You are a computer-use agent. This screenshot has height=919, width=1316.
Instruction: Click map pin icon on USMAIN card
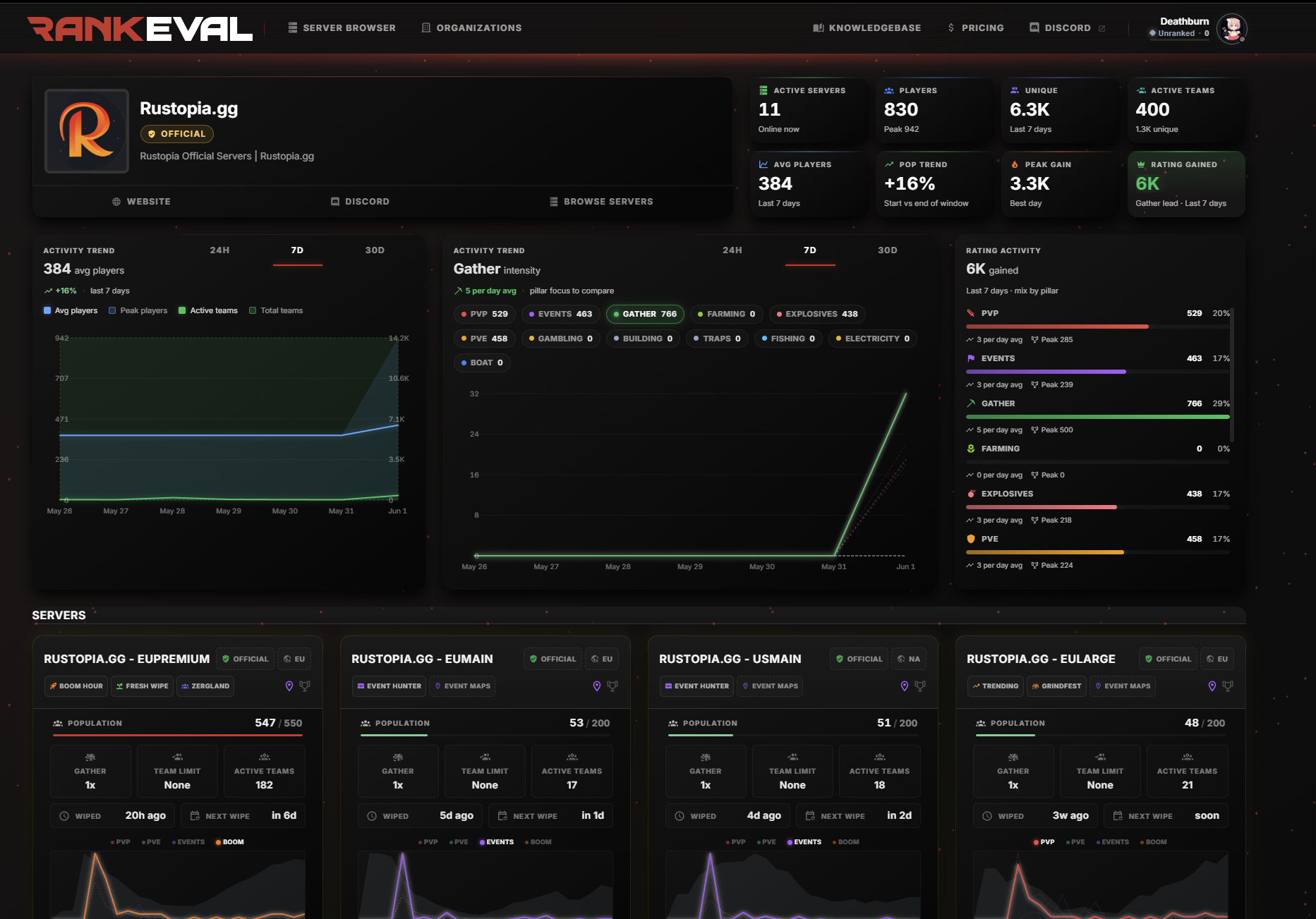tap(904, 686)
